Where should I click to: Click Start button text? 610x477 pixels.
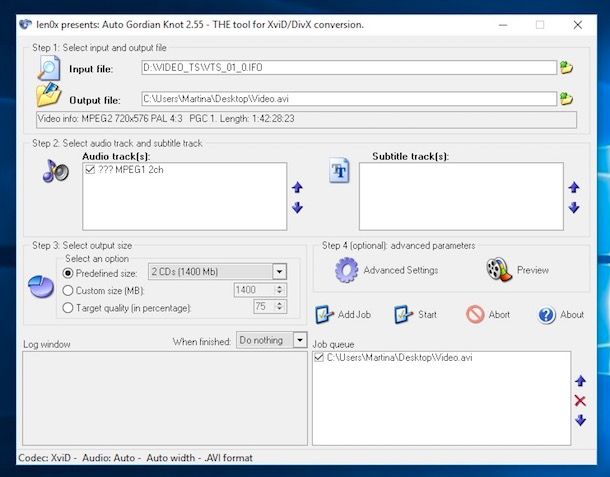click(x=427, y=314)
